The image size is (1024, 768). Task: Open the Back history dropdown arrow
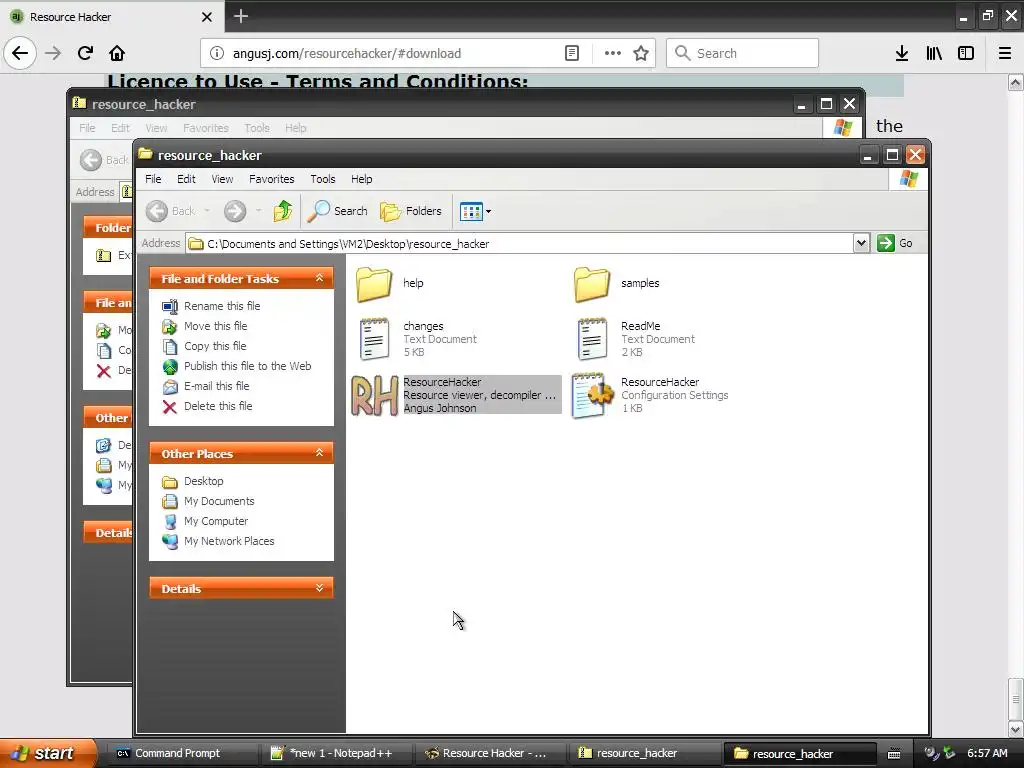point(207,211)
